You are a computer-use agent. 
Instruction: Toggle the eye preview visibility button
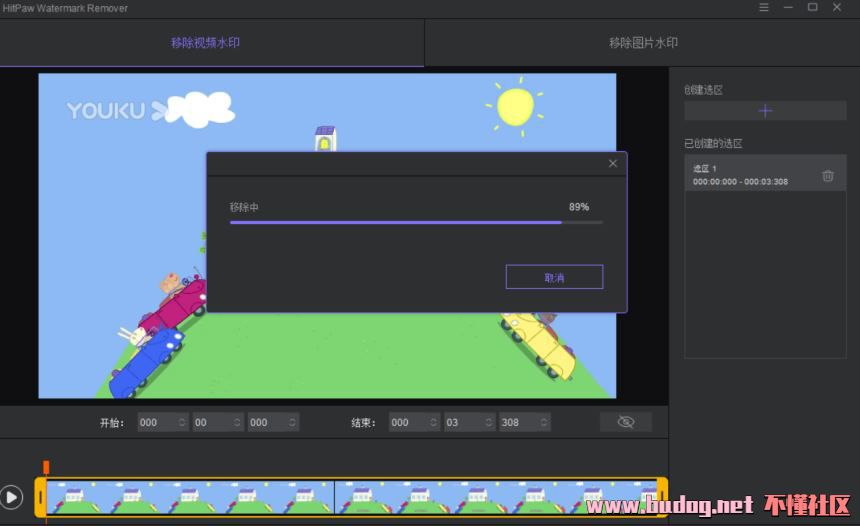pos(626,422)
